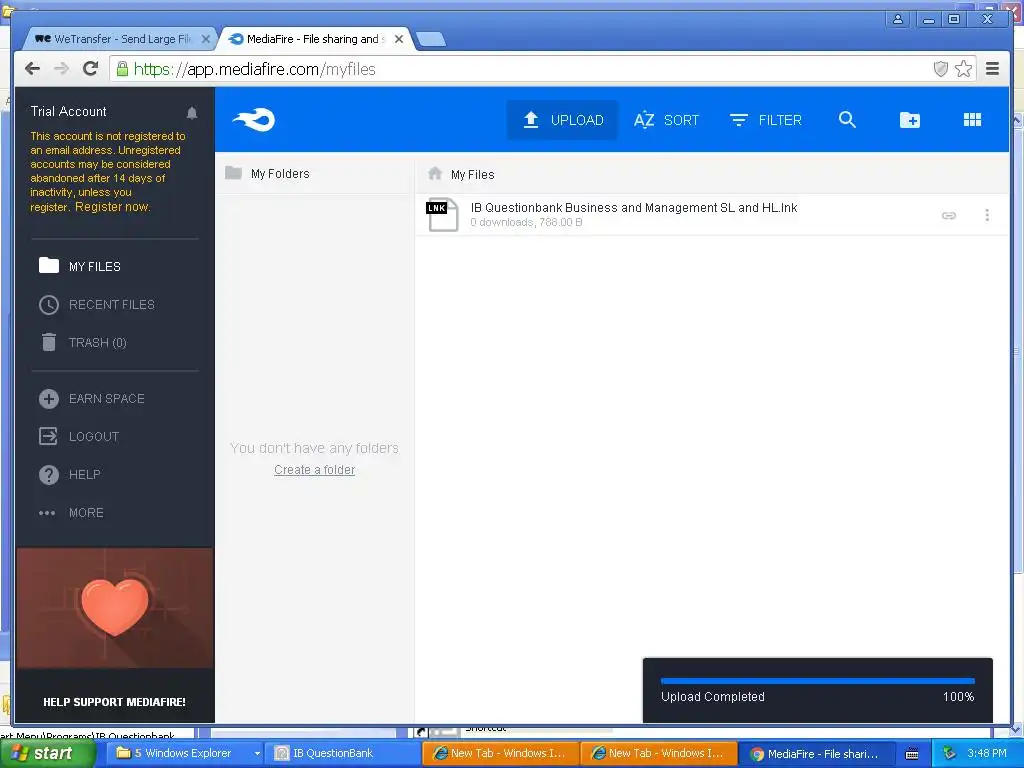Click the notification bell icon
Screen dimensions: 1024x768
(191, 113)
